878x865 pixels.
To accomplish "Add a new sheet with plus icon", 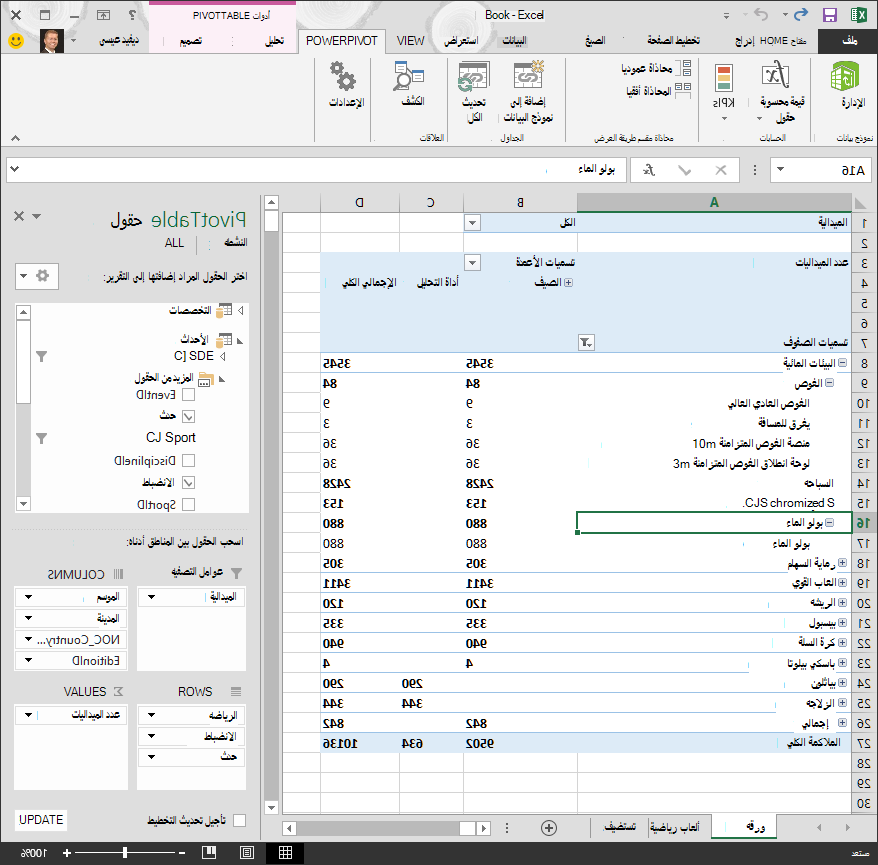I will [x=549, y=828].
